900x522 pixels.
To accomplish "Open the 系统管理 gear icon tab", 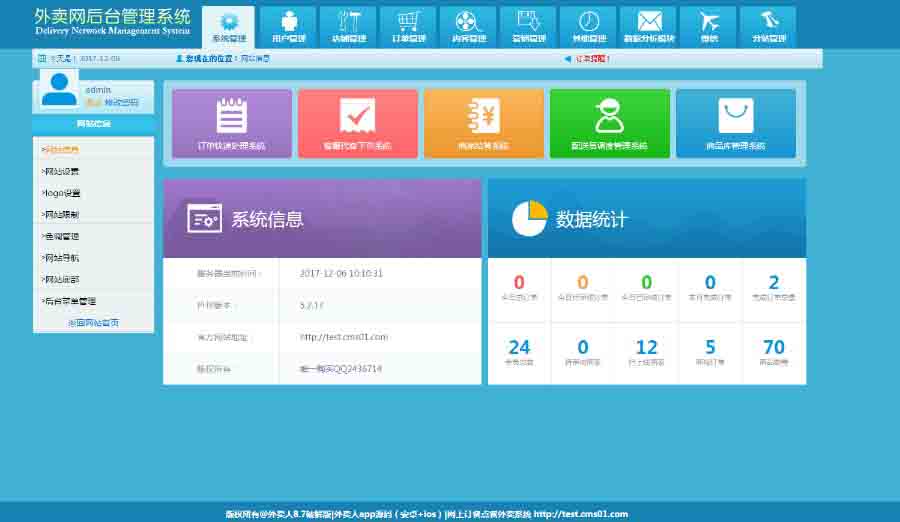I will [x=228, y=26].
